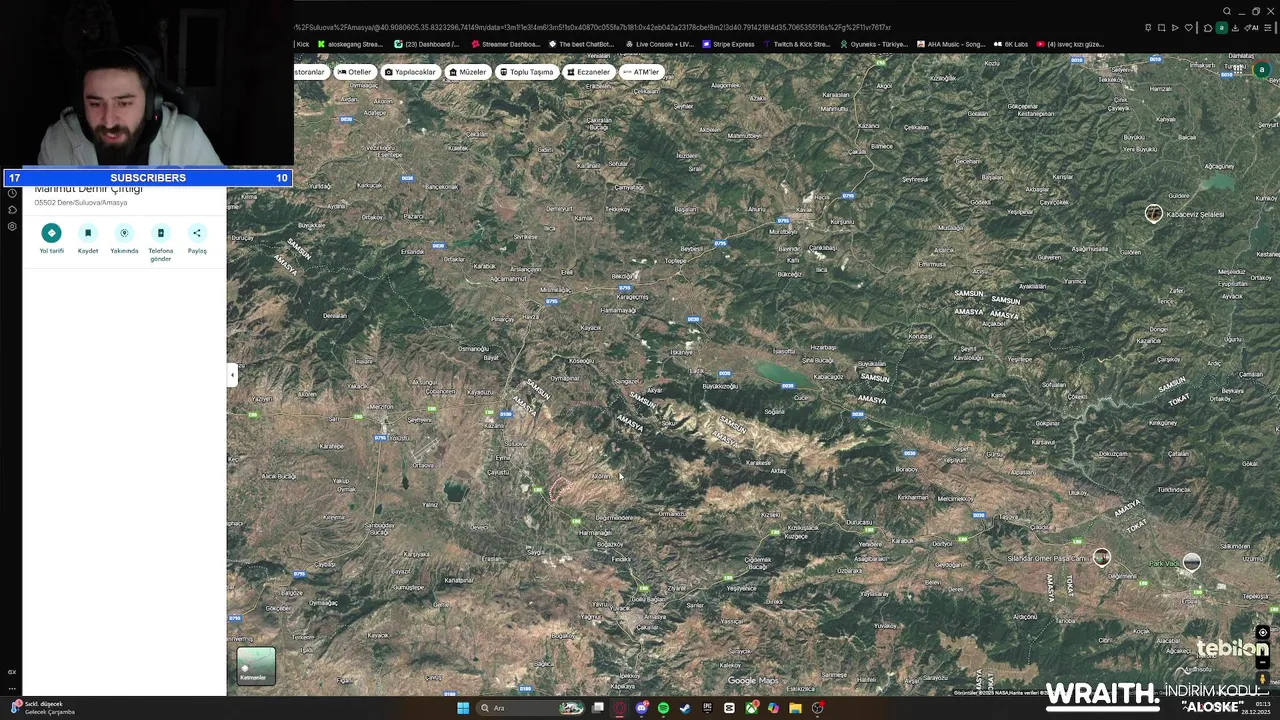
Task: Click the download icon in browser toolbar
Action: [1235, 28]
